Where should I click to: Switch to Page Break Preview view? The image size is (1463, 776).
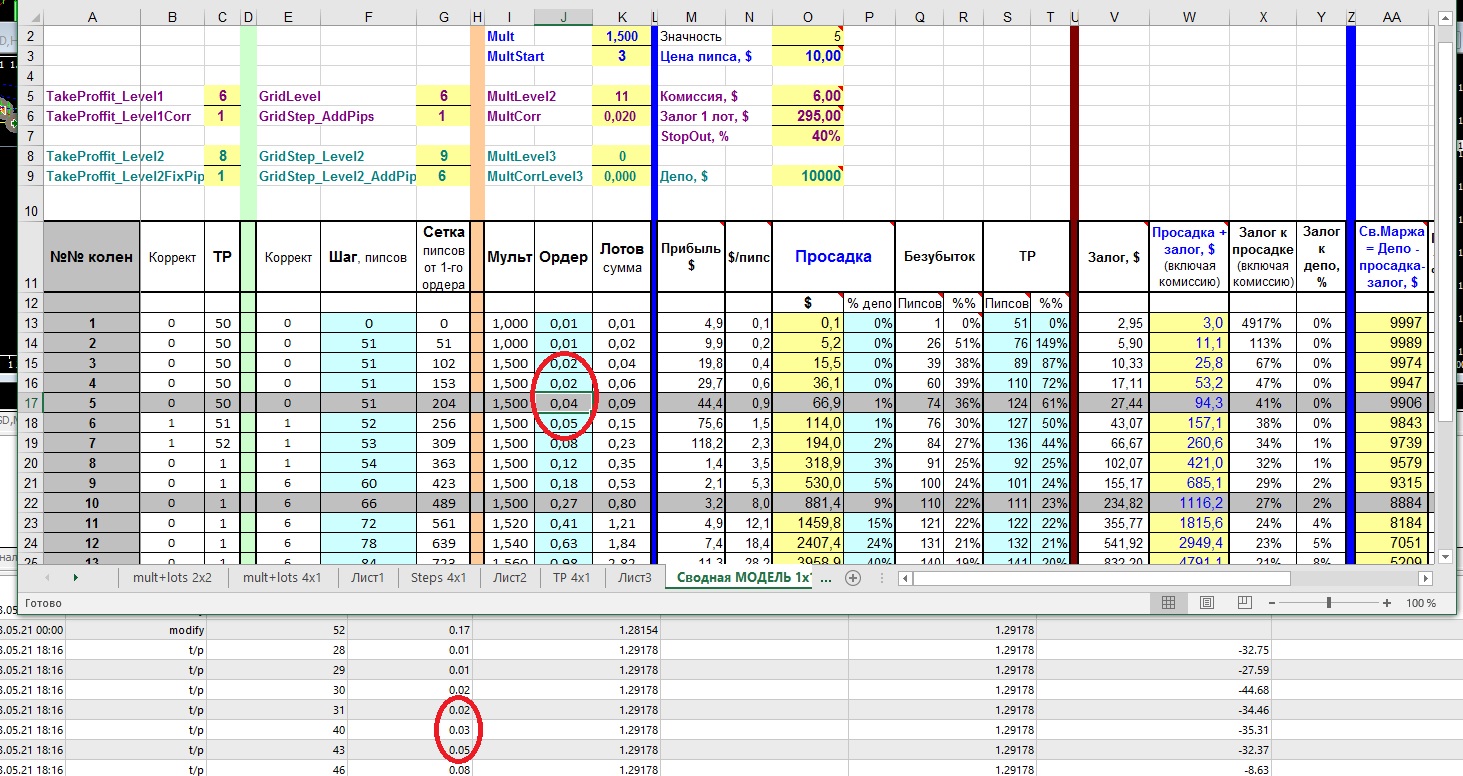tap(1244, 603)
